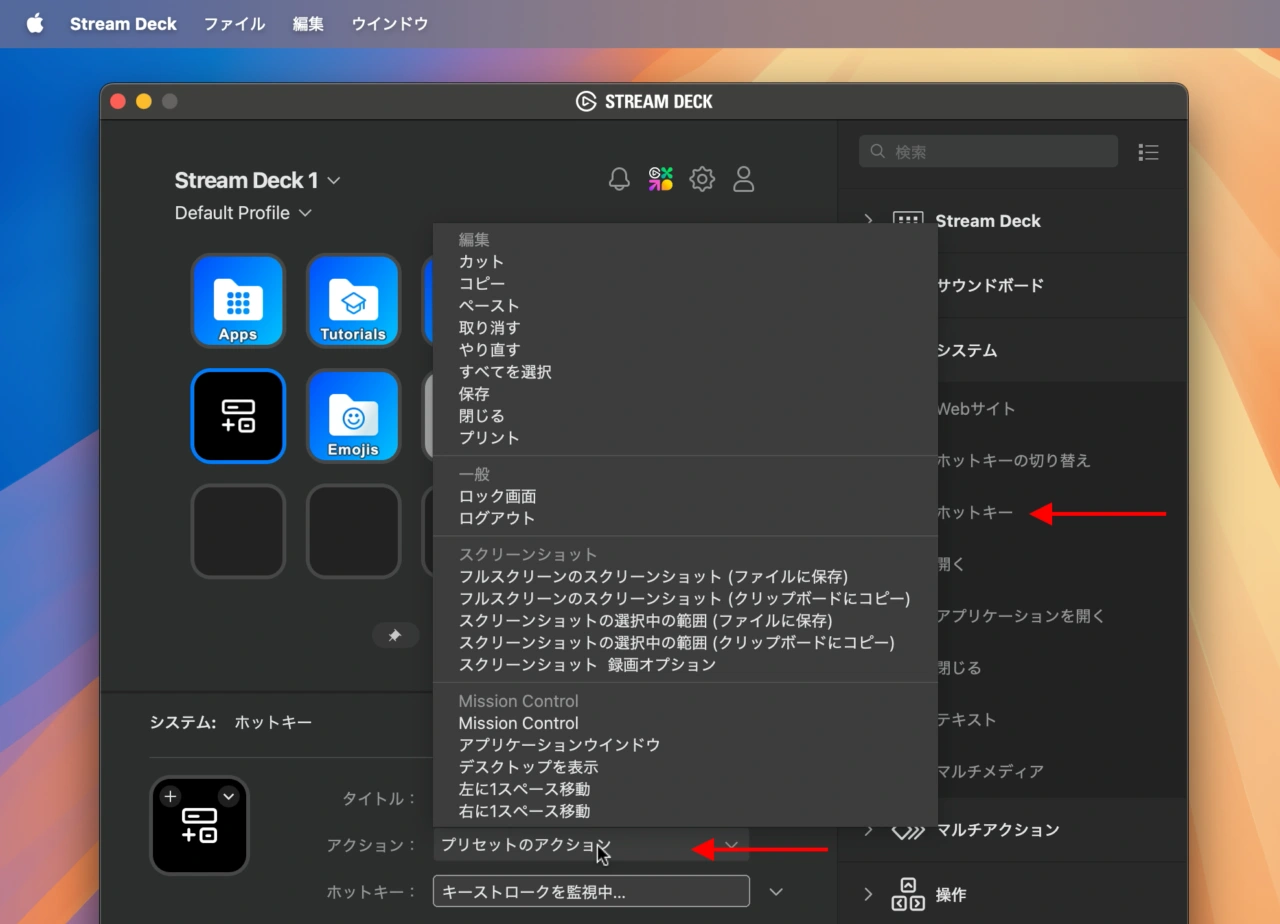The width and height of the screenshot is (1280, 924).
Task: Click the pin icon under the key grid
Action: coord(396,635)
